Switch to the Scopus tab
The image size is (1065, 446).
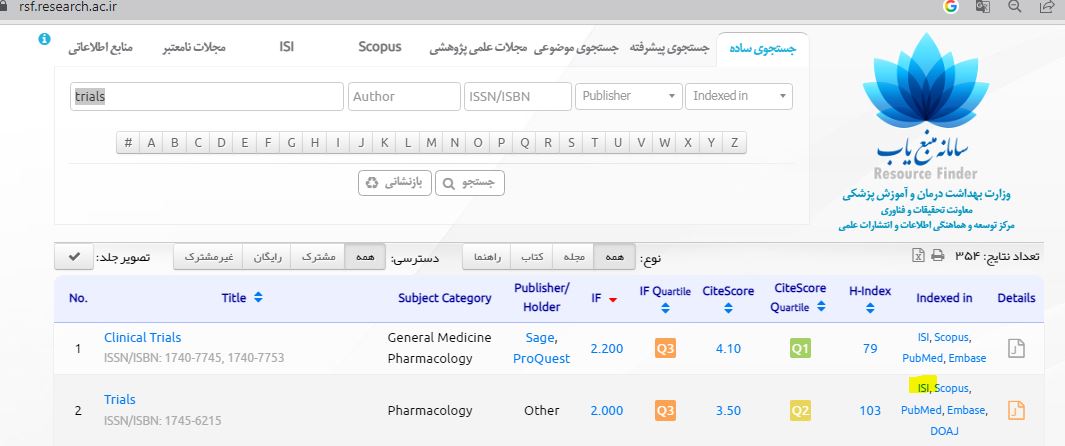coord(379,47)
